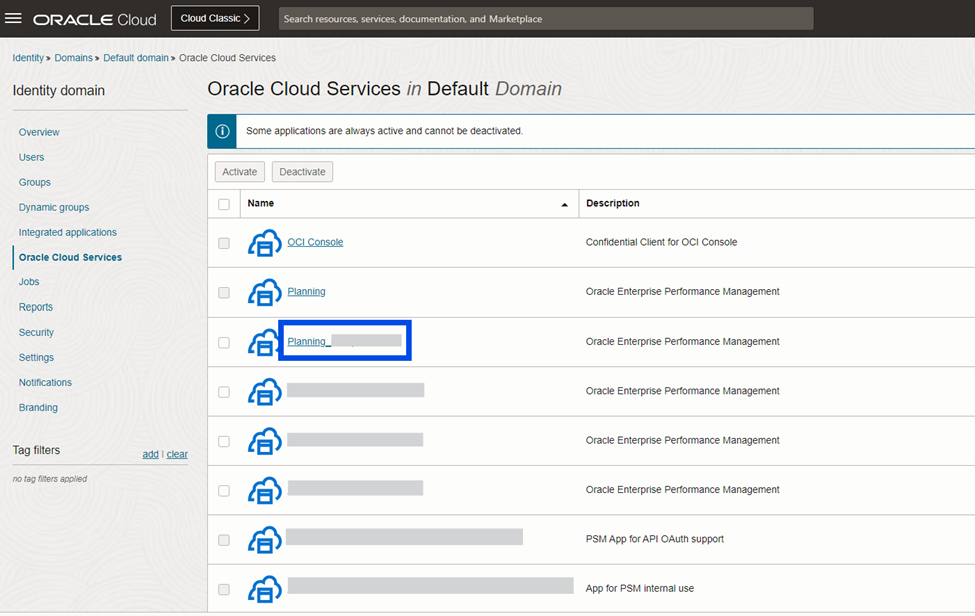Click the Default domain breadcrumb
The width and height of the screenshot is (975, 616).
point(136,58)
